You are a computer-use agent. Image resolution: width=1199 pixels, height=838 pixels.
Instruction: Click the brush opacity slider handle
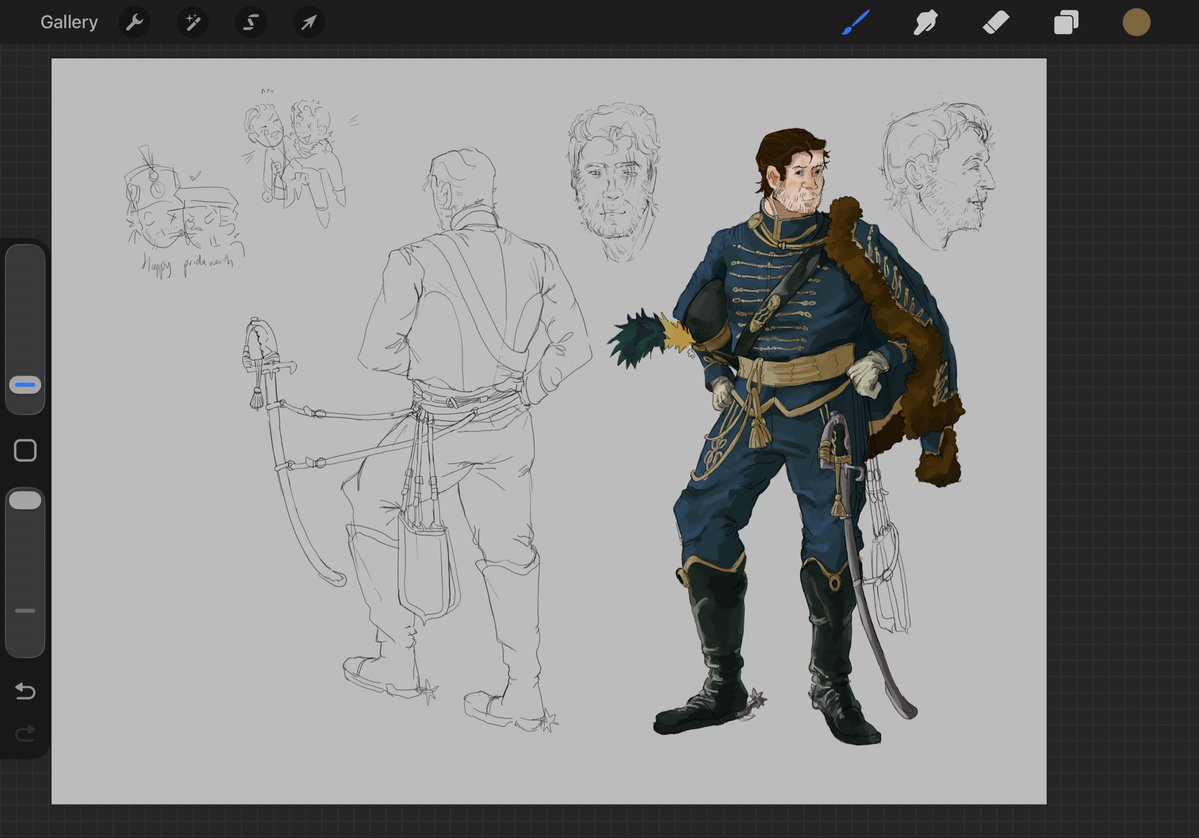pos(25,500)
